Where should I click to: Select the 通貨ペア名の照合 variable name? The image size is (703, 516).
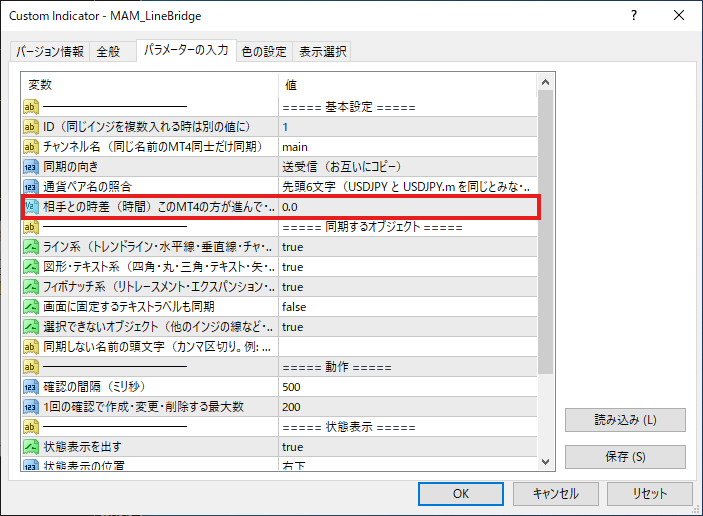[87, 187]
